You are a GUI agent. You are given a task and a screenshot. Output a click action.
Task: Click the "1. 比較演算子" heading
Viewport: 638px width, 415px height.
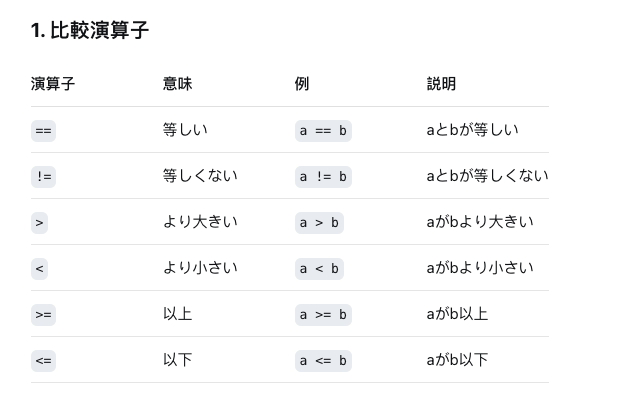[x=90, y=31]
